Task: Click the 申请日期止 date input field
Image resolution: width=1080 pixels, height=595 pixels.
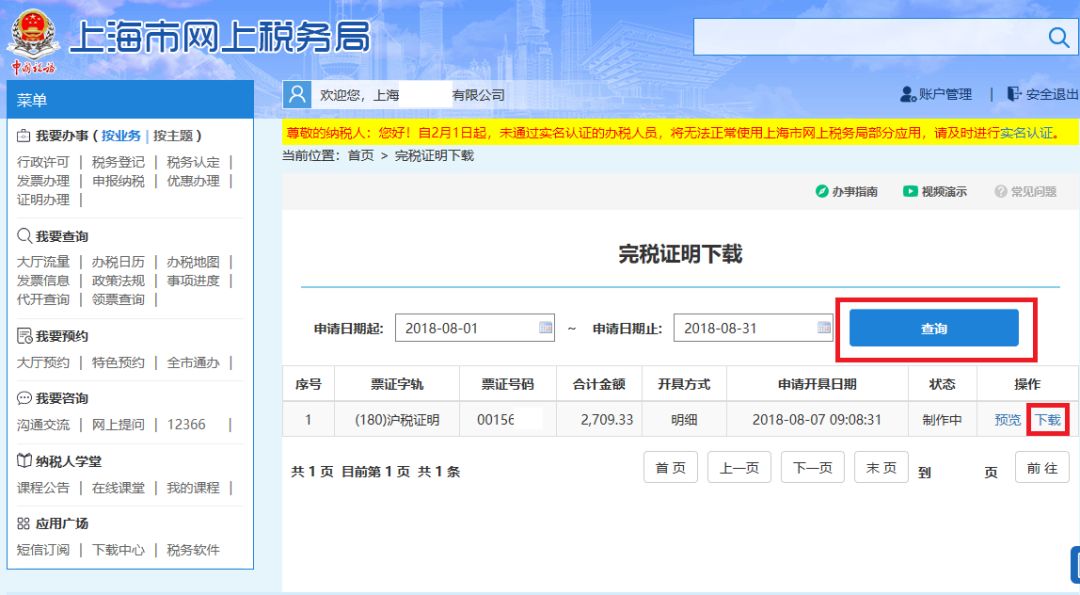Action: [x=753, y=328]
